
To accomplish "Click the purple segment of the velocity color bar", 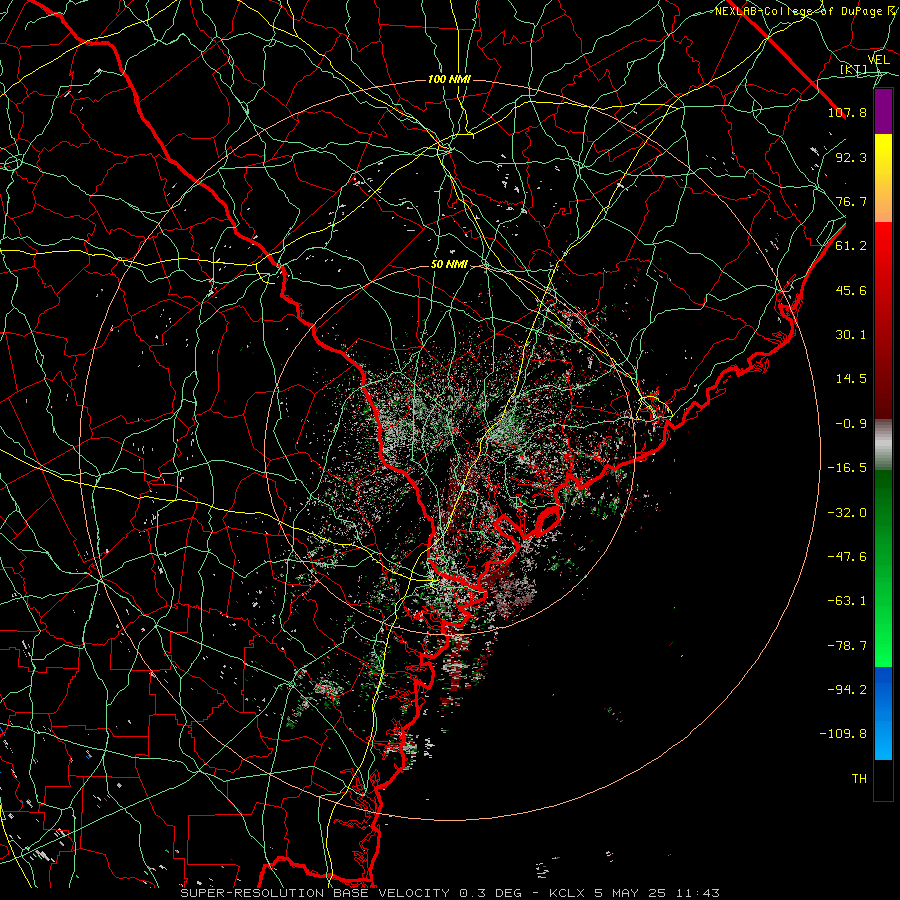I will point(883,112).
